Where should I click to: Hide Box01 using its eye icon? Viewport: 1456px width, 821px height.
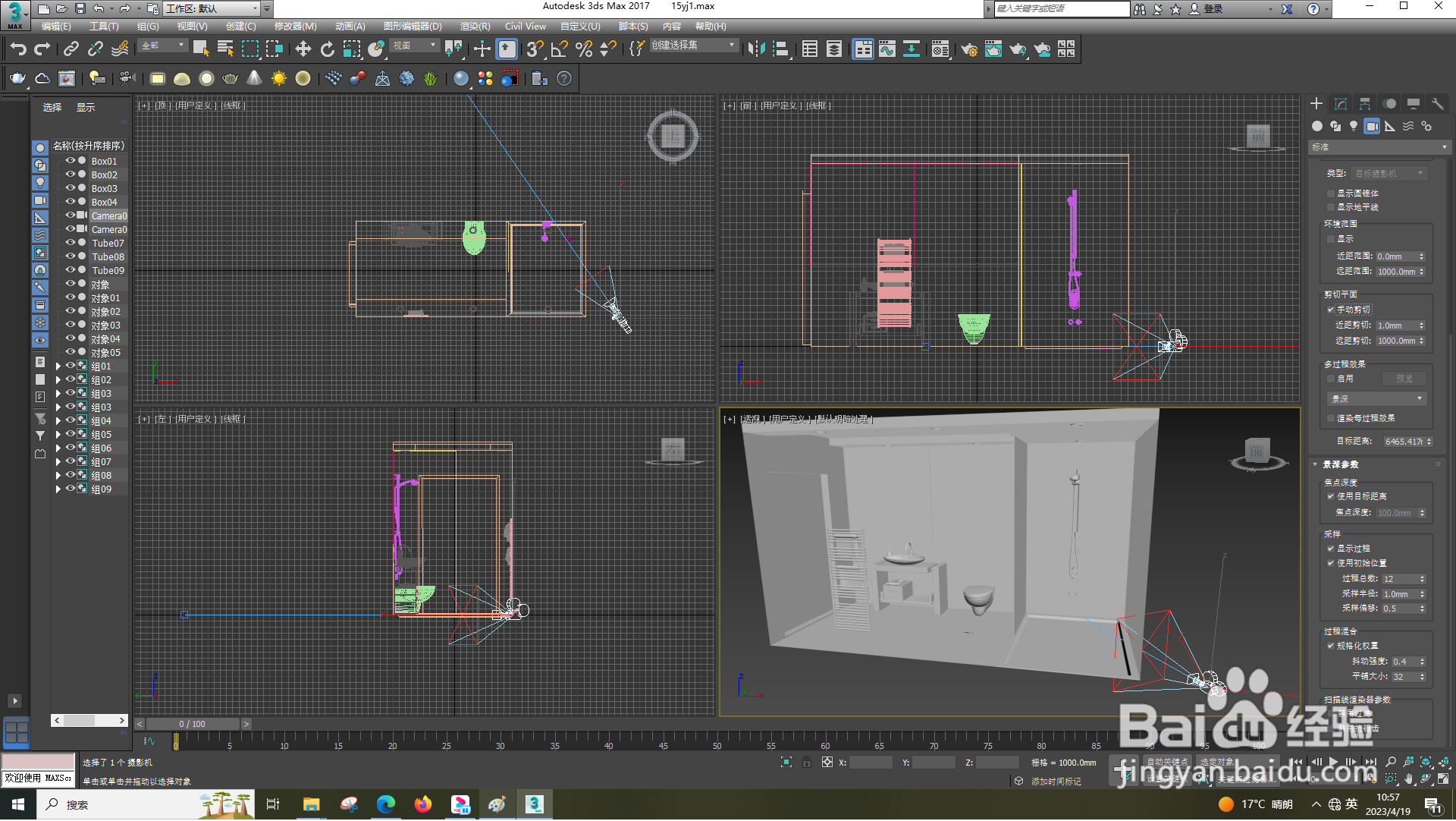coord(70,162)
